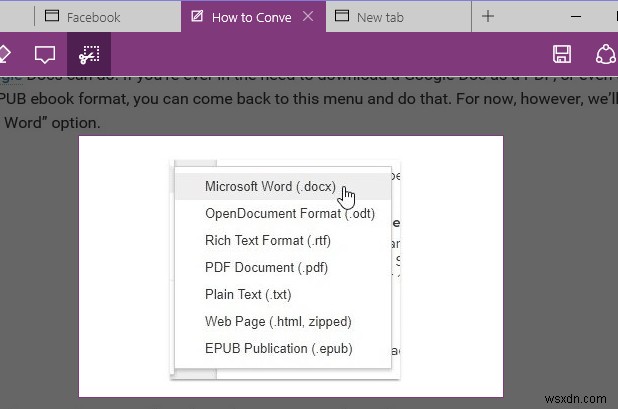
Task: Share the web note
Action: (605, 54)
